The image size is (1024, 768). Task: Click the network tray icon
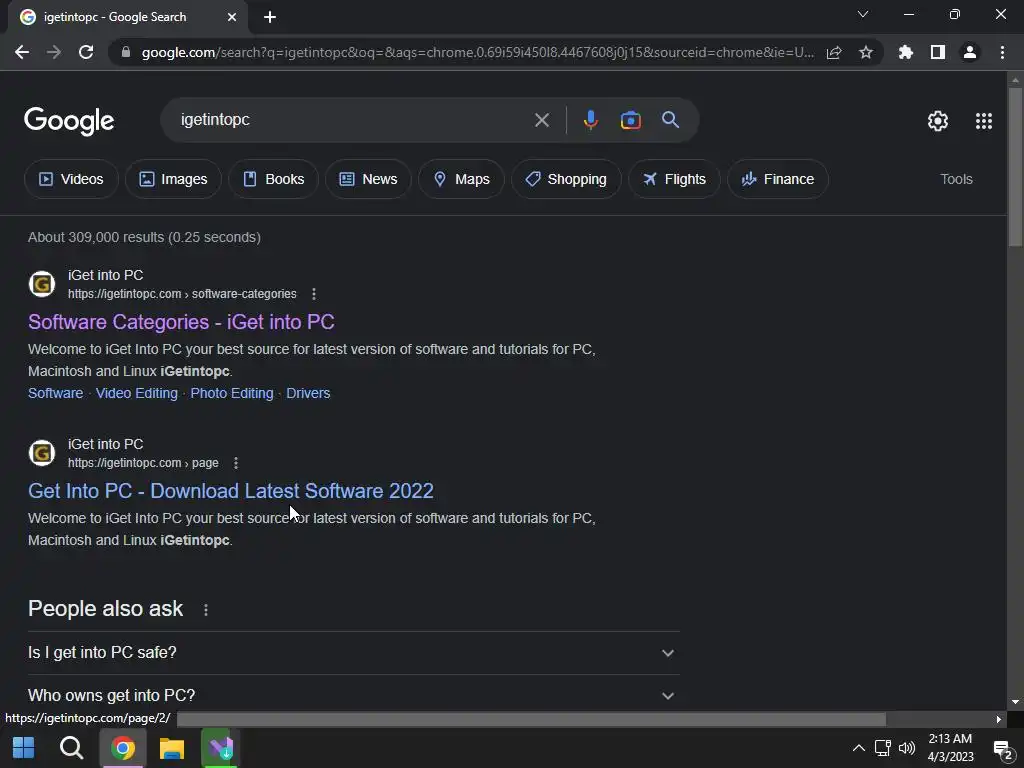point(883,748)
